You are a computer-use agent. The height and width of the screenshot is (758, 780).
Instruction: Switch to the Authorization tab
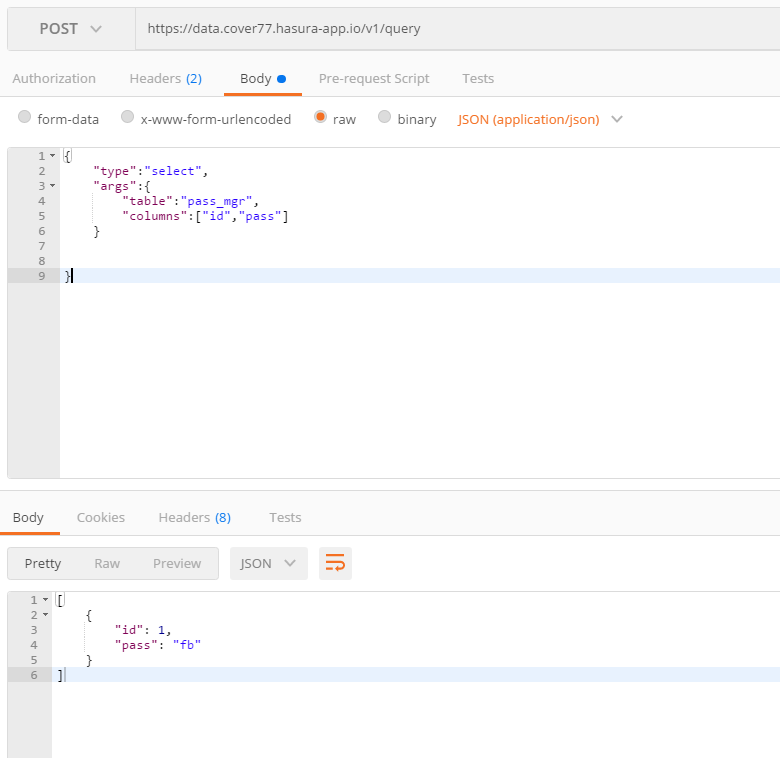(54, 78)
